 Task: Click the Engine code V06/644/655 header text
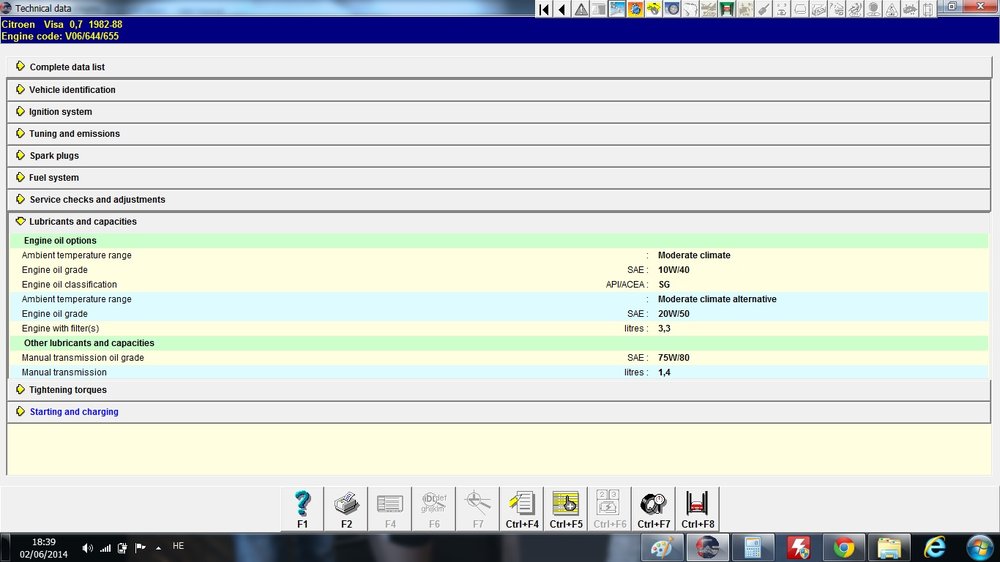tap(60, 36)
